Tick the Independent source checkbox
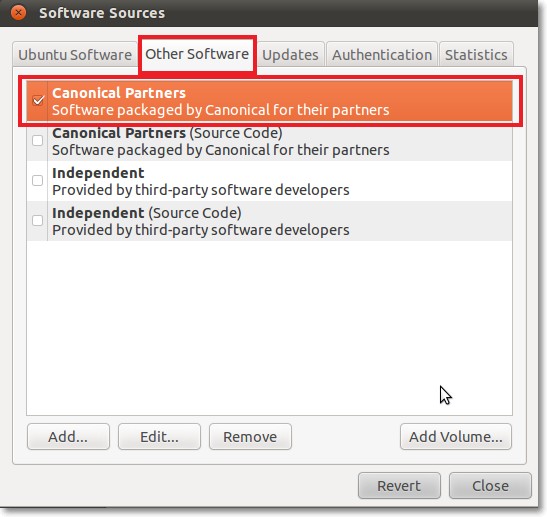Viewport: 547px width, 517px height. pos(38,181)
